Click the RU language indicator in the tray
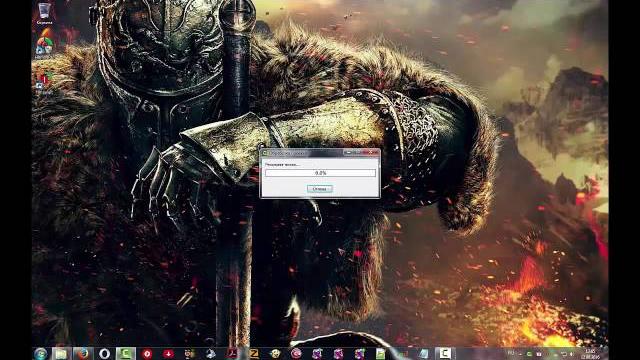The height and width of the screenshot is (360, 640). (511, 353)
